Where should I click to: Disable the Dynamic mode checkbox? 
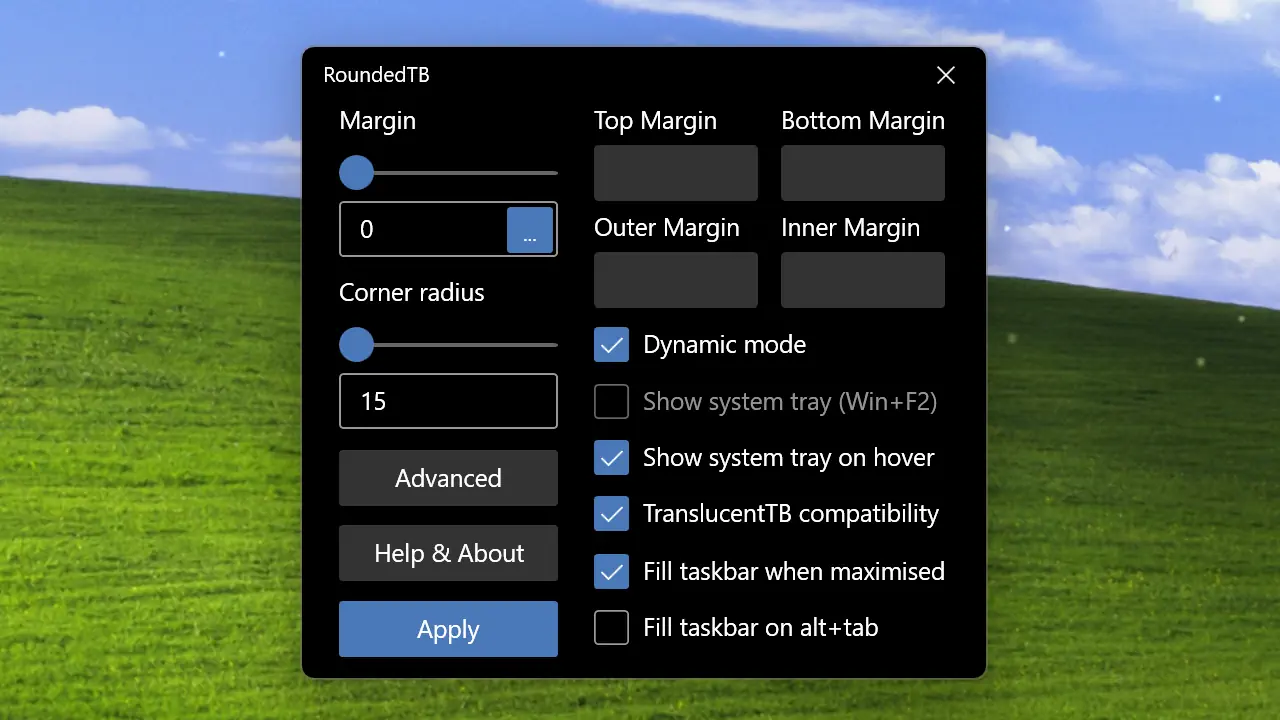612,345
